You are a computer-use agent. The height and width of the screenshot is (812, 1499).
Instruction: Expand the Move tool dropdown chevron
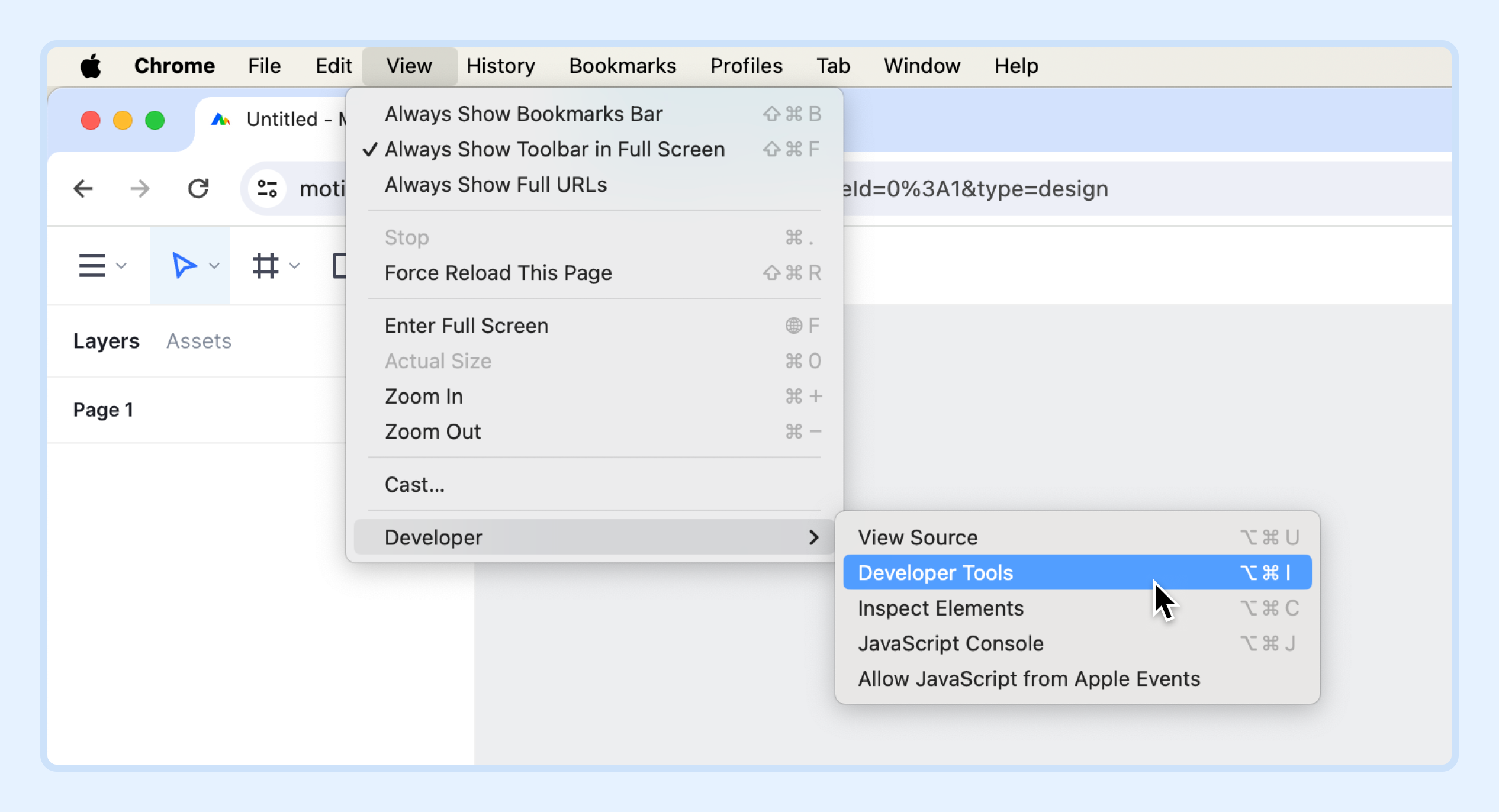coord(214,266)
